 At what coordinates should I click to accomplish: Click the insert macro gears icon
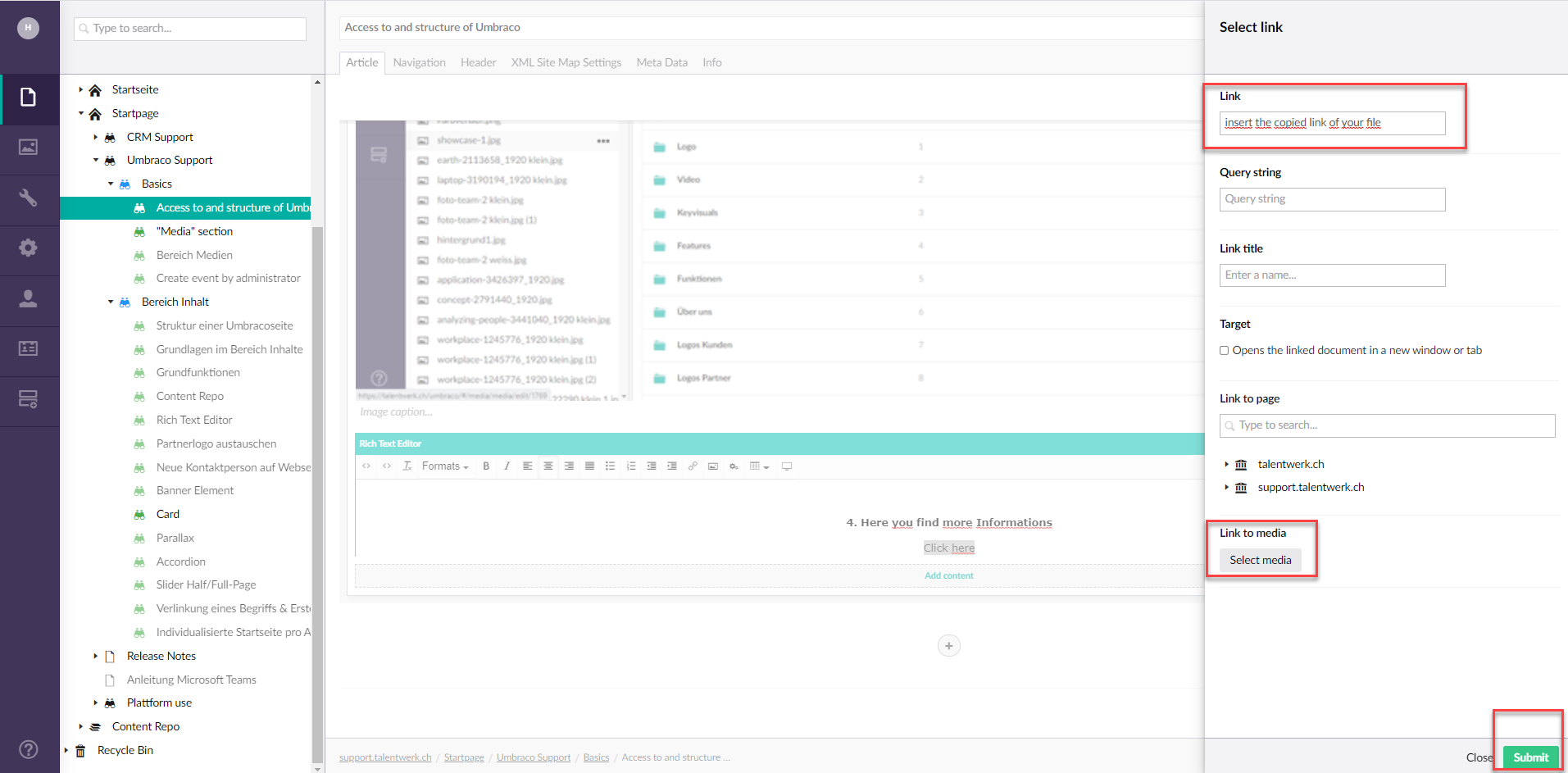[734, 466]
